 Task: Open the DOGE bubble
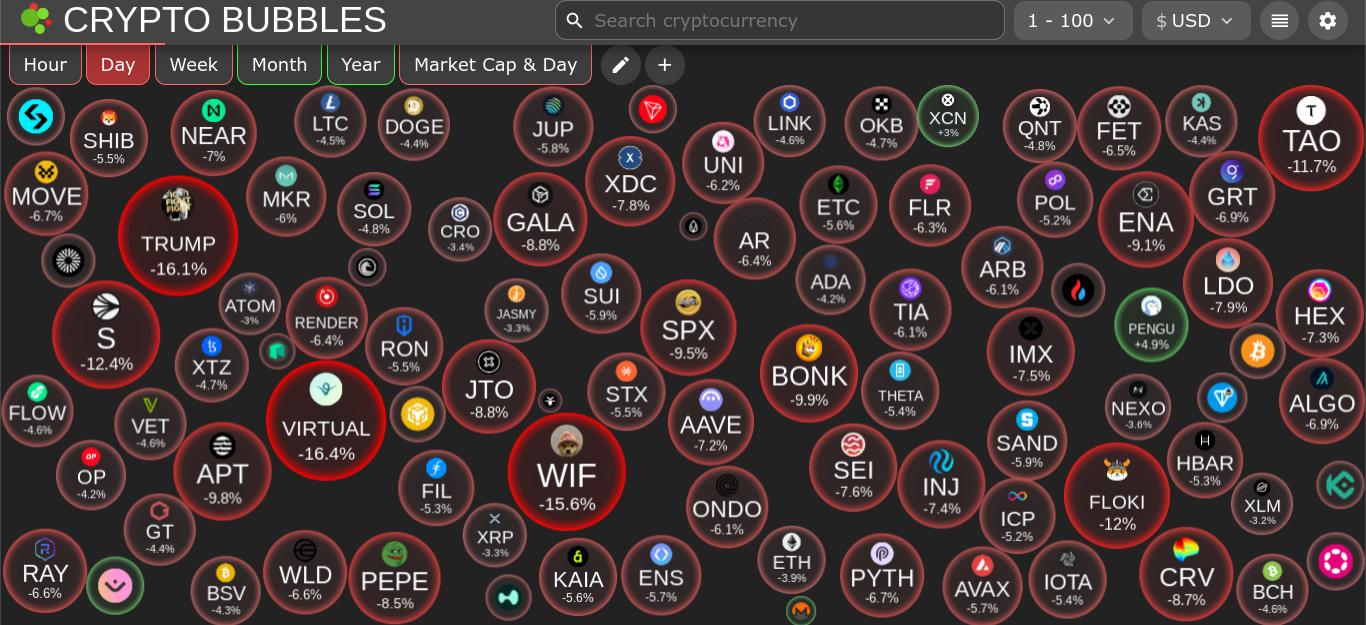tap(414, 124)
